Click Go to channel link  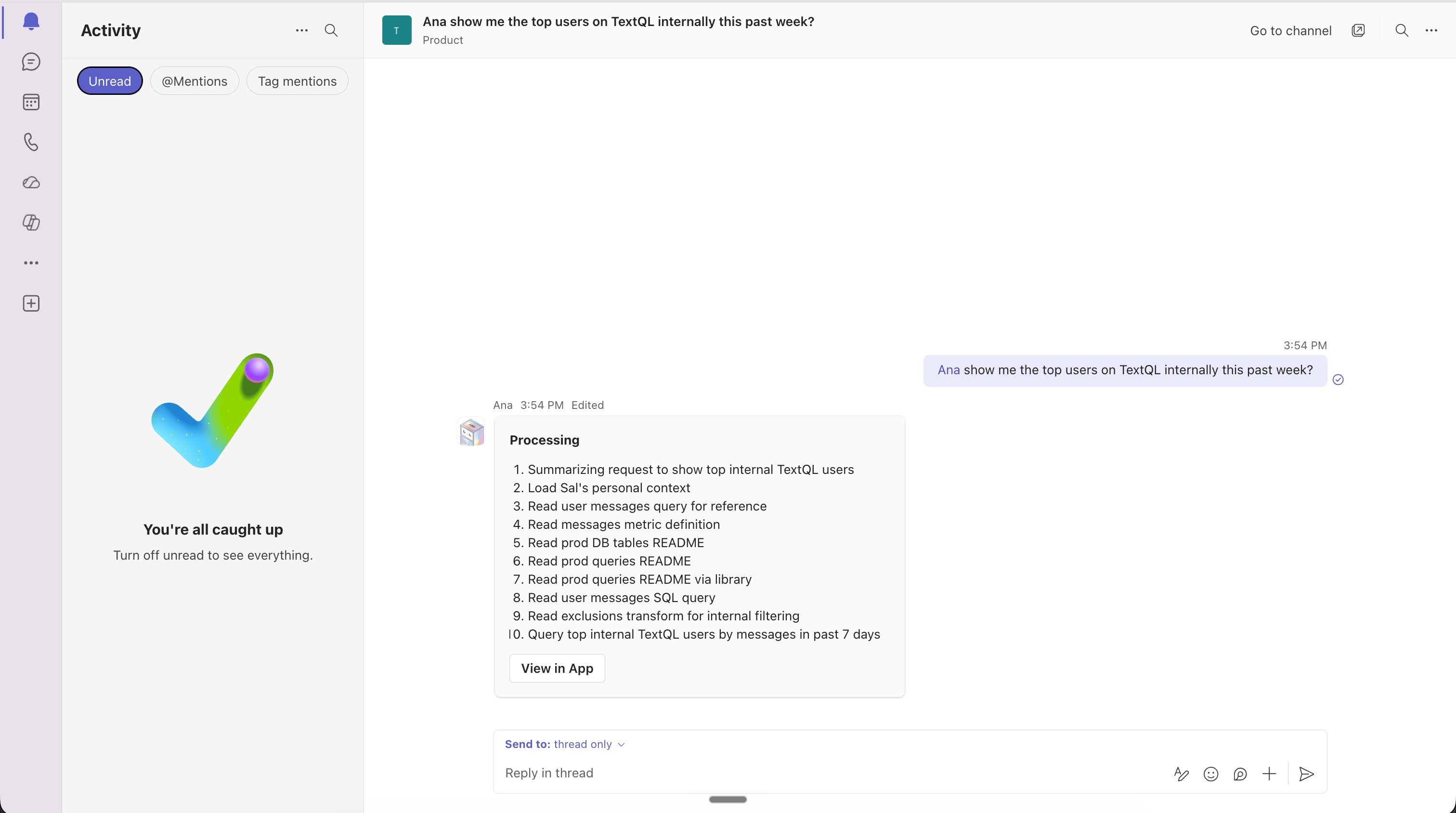(1290, 30)
